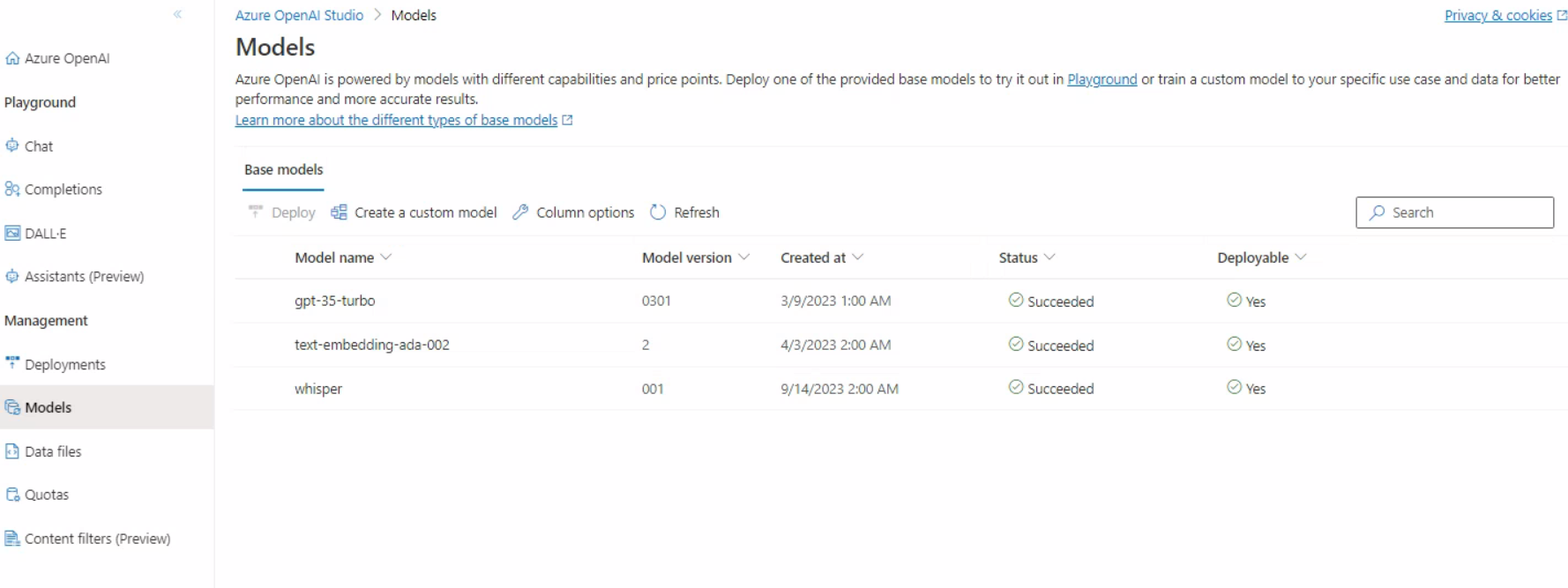This screenshot has width=1568, height=588.
Task: Open the Created at column sort chevron
Action: tap(857, 257)
